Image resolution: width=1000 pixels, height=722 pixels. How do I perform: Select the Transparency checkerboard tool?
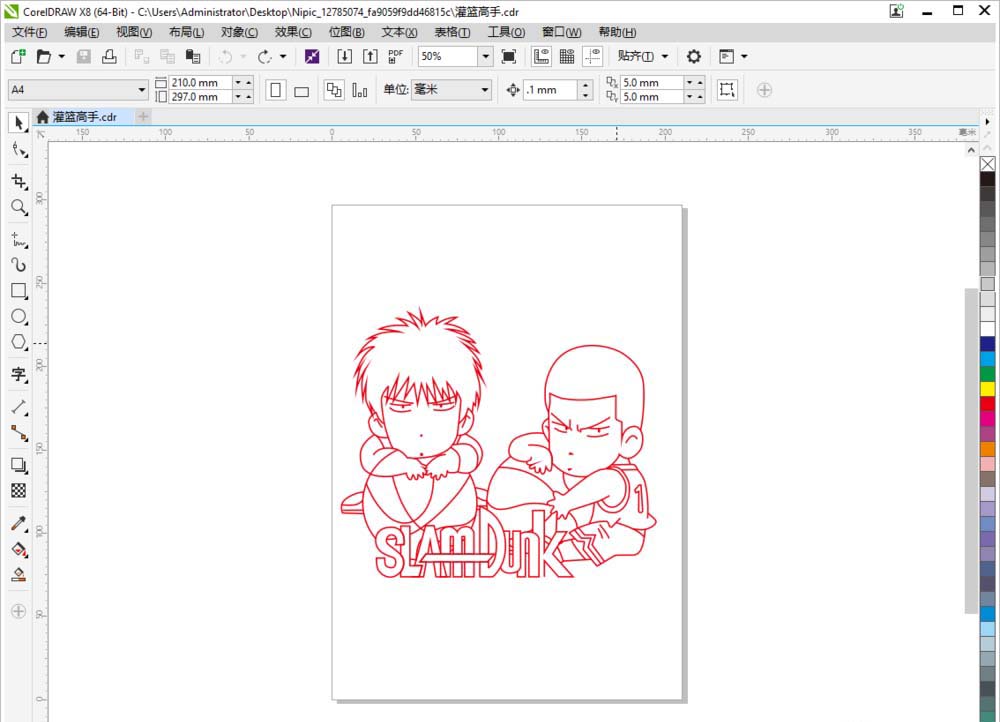(x=18, y=490)
